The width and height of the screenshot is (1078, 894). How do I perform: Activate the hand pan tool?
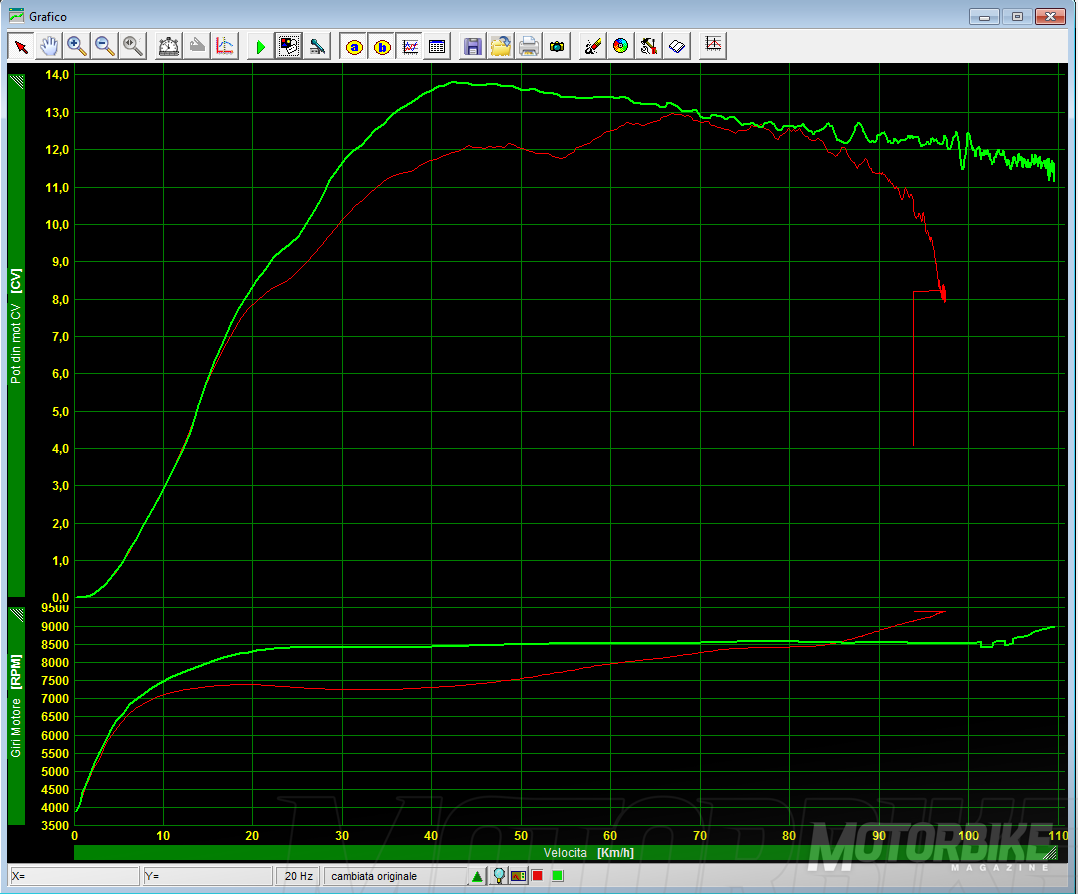(x=49, y=46)
